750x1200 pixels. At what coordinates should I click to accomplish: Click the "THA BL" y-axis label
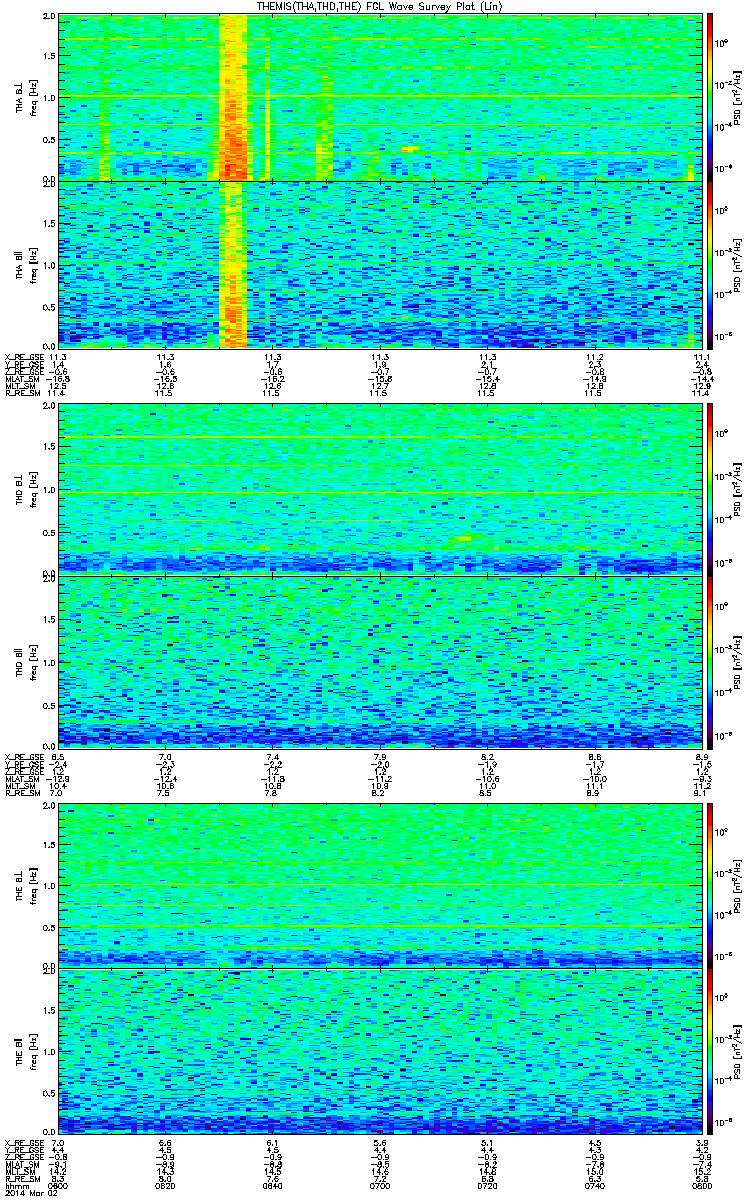20,97
